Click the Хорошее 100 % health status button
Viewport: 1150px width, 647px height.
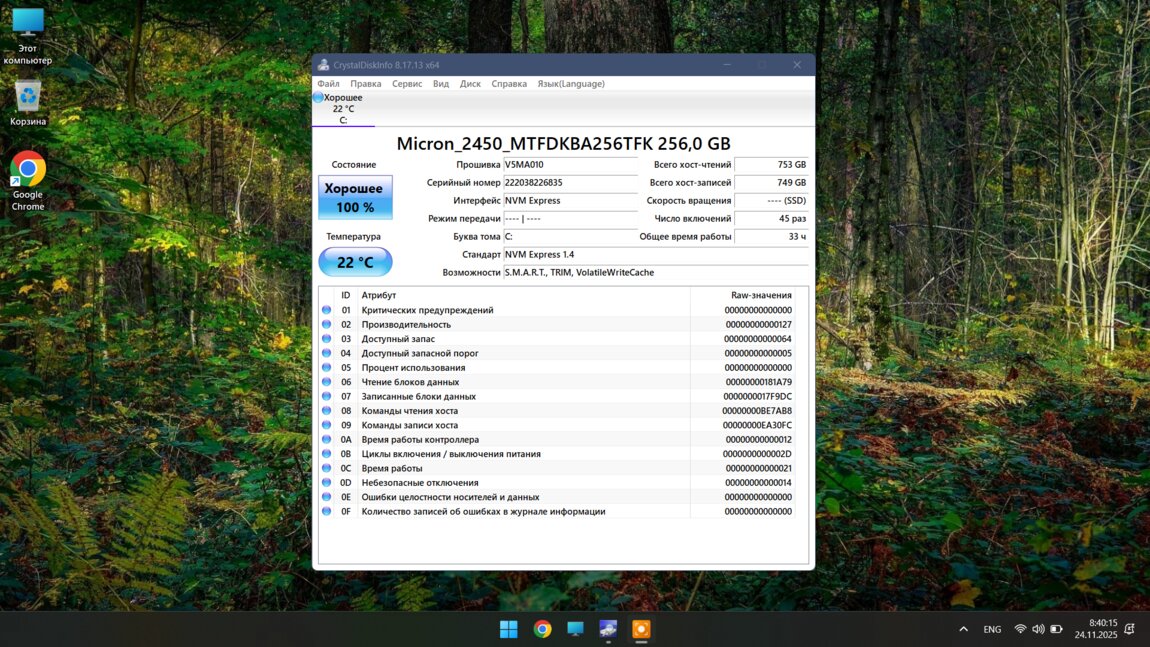[x=355, y=197]
